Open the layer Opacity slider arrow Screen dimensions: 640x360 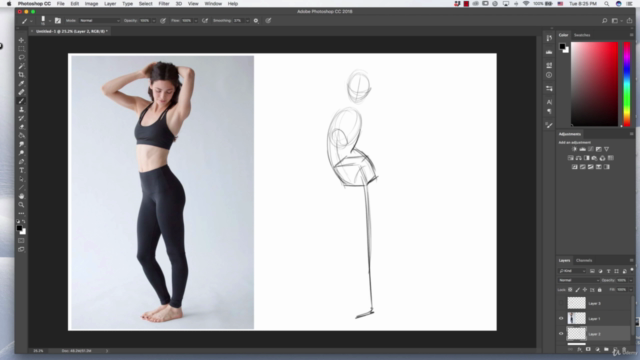click(x=631, y=280)
